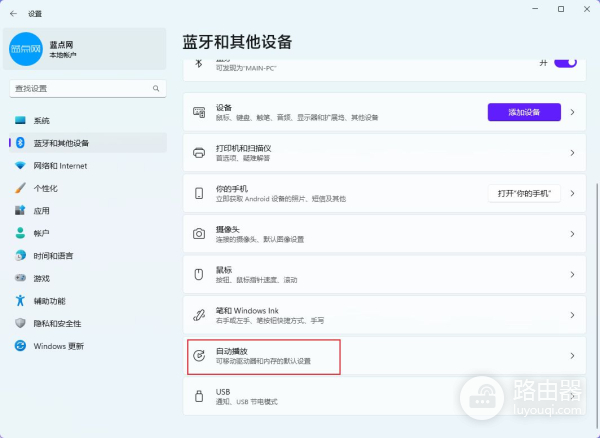Expand the 设备 row chevron
Screen dimensions: 600x438
coord(572,112)
